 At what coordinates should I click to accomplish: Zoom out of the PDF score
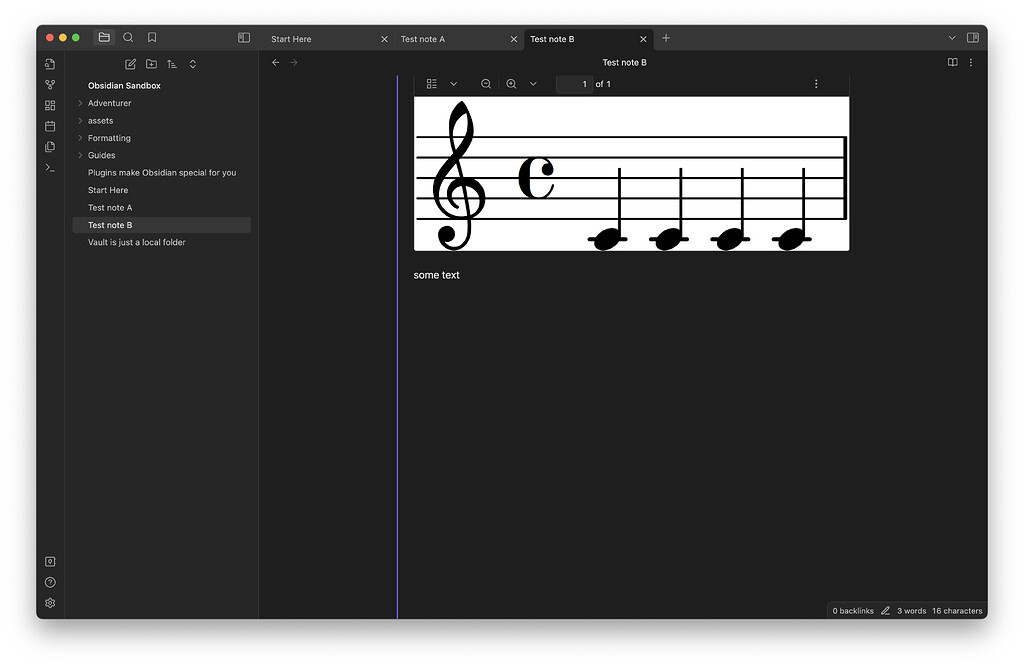pyautogui.click(x=486, y=84)
